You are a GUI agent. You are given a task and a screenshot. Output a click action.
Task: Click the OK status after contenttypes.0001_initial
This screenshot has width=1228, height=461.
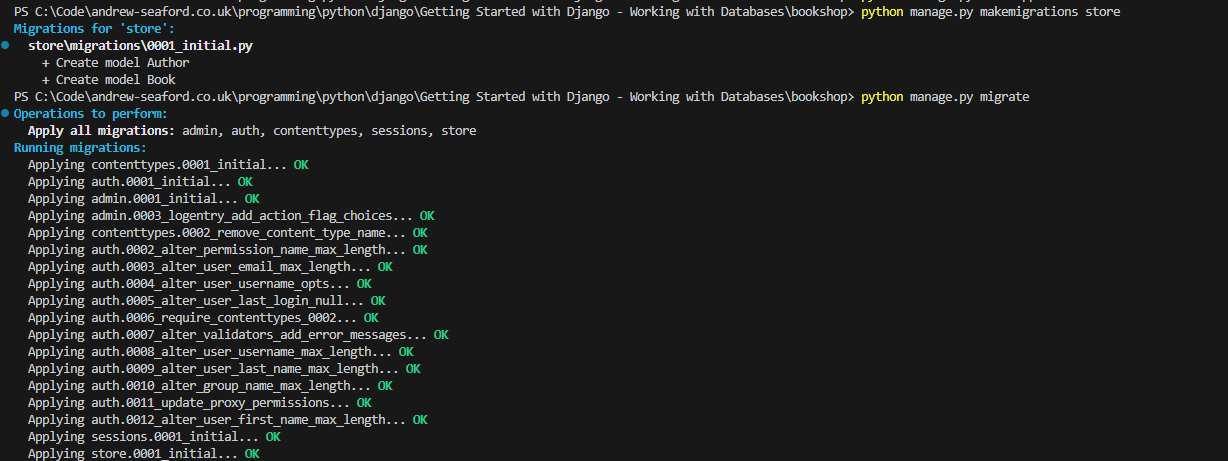[301, 165]
